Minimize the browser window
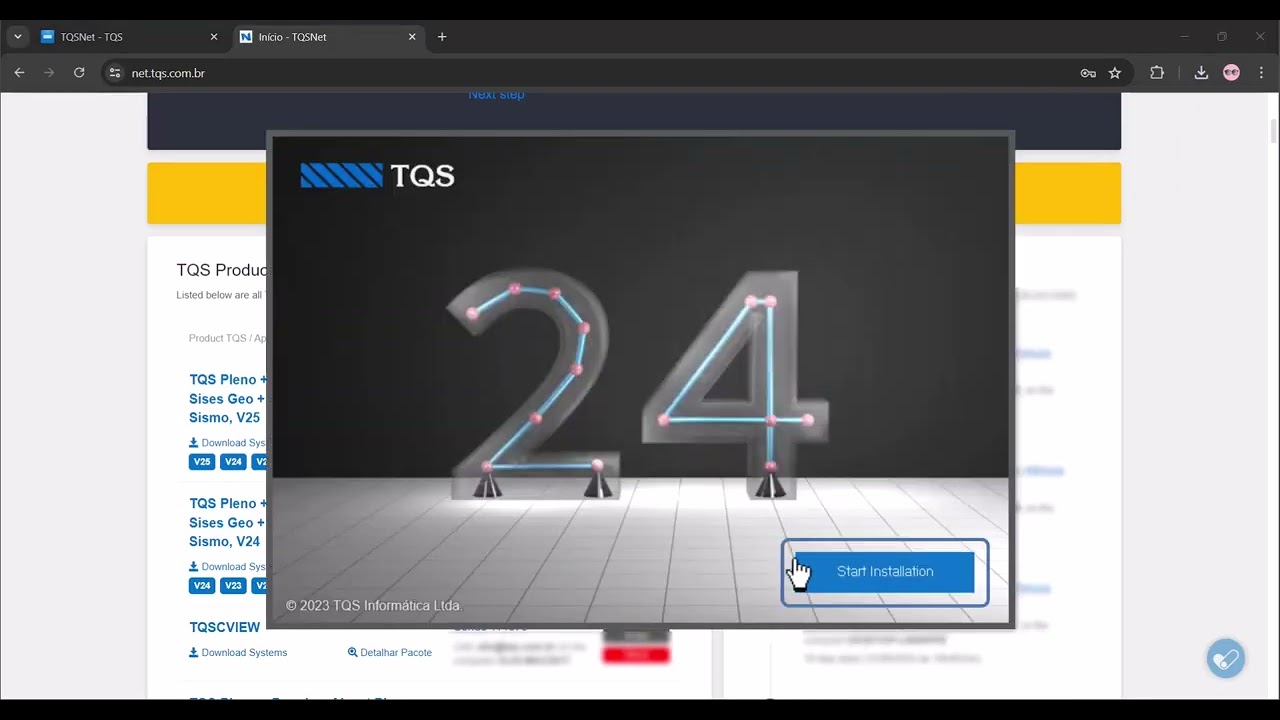Image resolution: width=1280 pixels, height=720 pixels. pos(1184,37)
